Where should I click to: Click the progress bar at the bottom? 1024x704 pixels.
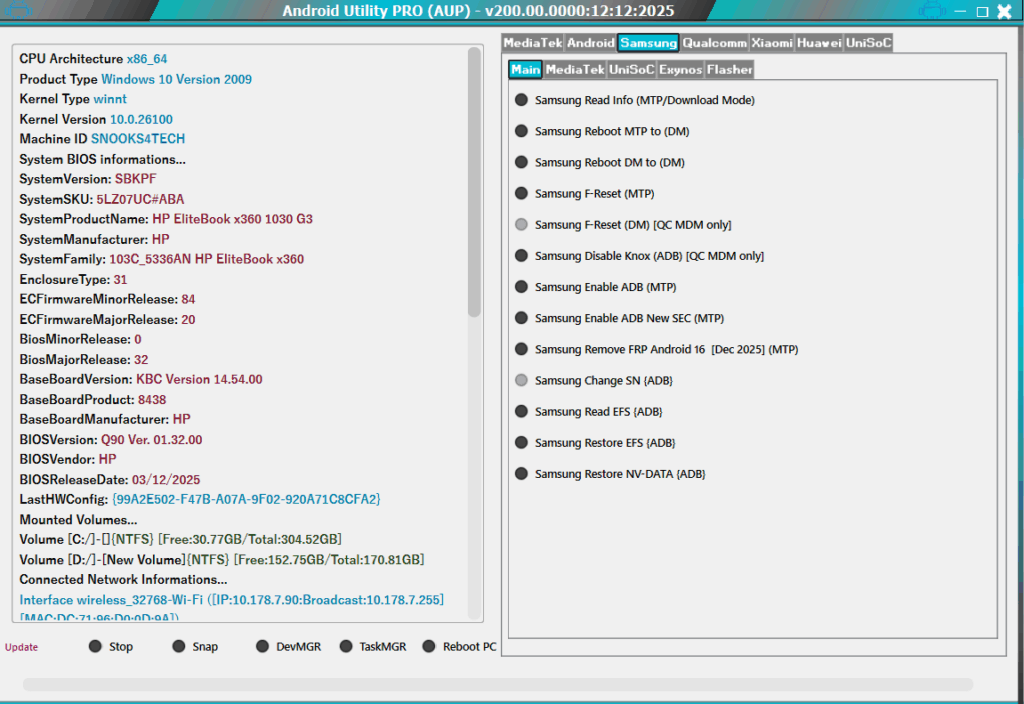pyautogui.click(x=512, y=685)
